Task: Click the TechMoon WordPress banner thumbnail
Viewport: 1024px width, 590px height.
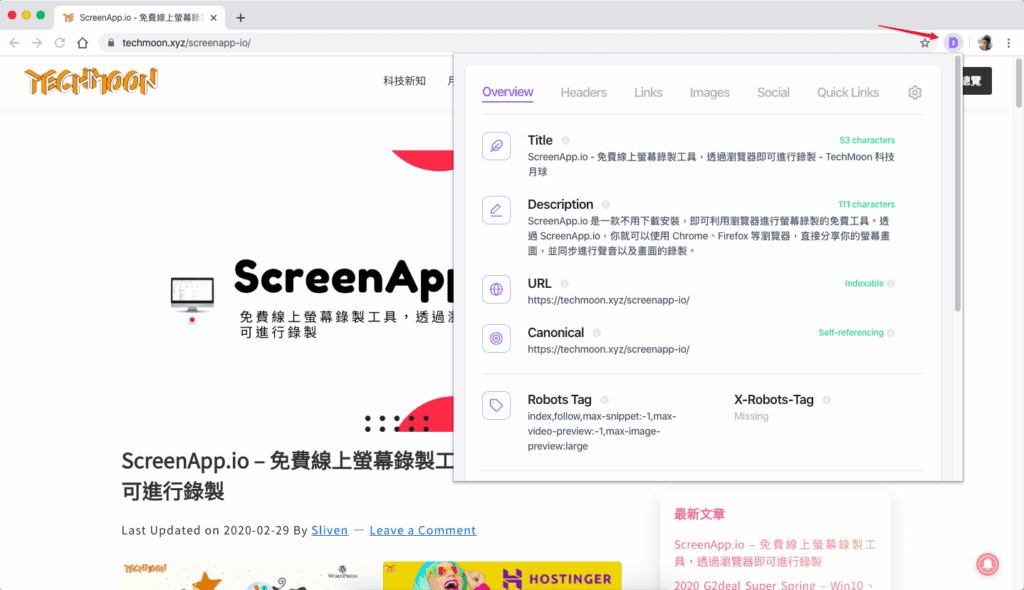Action: coord(240,576)
